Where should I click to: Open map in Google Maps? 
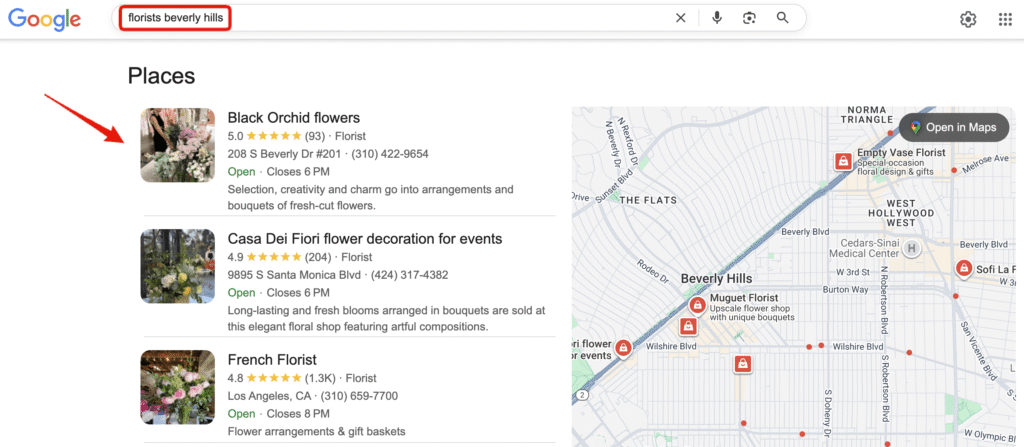tap(954, 127)
